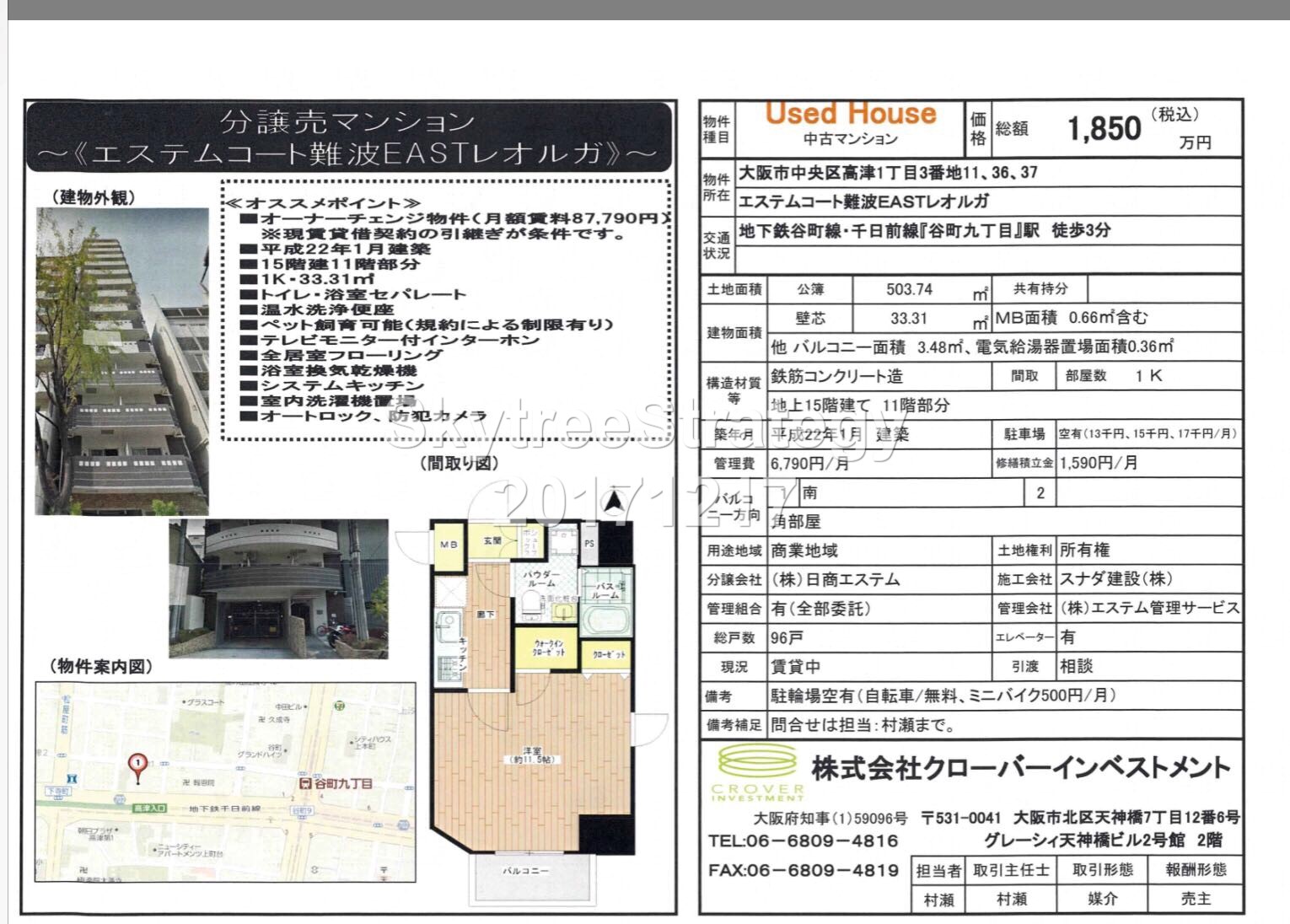
Task: Open the building entrance photo
Action: [x=278, y=588]
